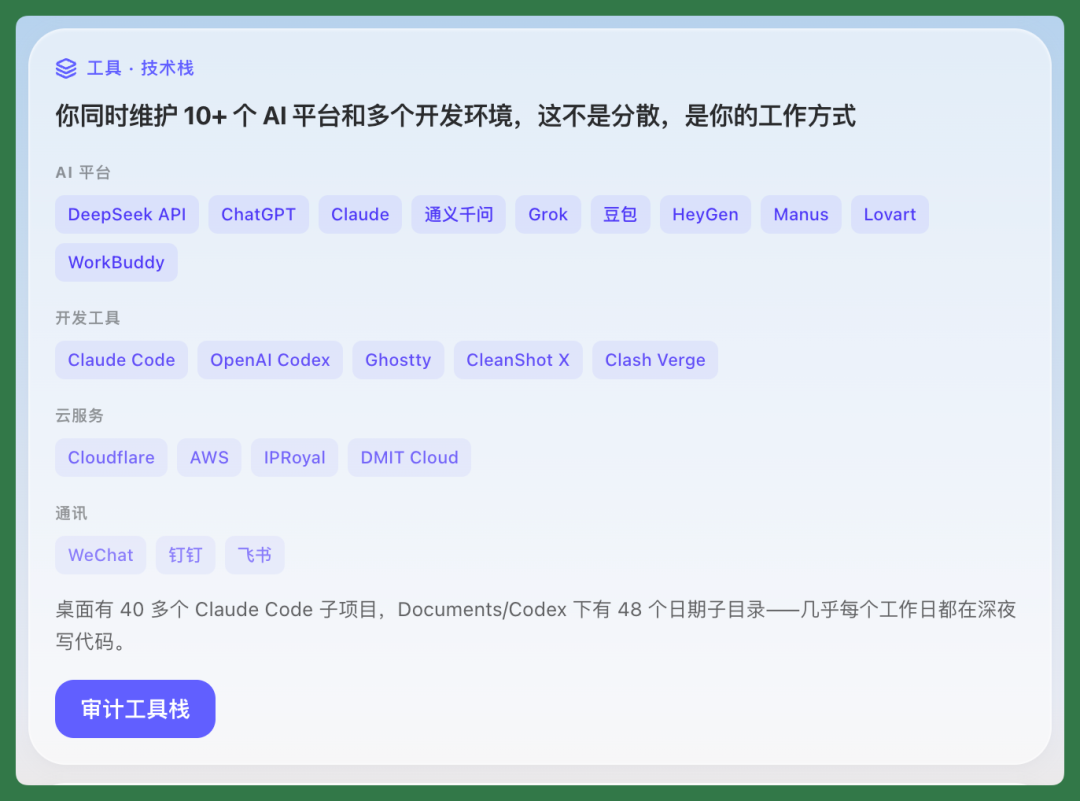Click the stacked layers icon beside 工具 · 技术栈
The width and height of the screenshot is (1080, 801).
(66, 68)
